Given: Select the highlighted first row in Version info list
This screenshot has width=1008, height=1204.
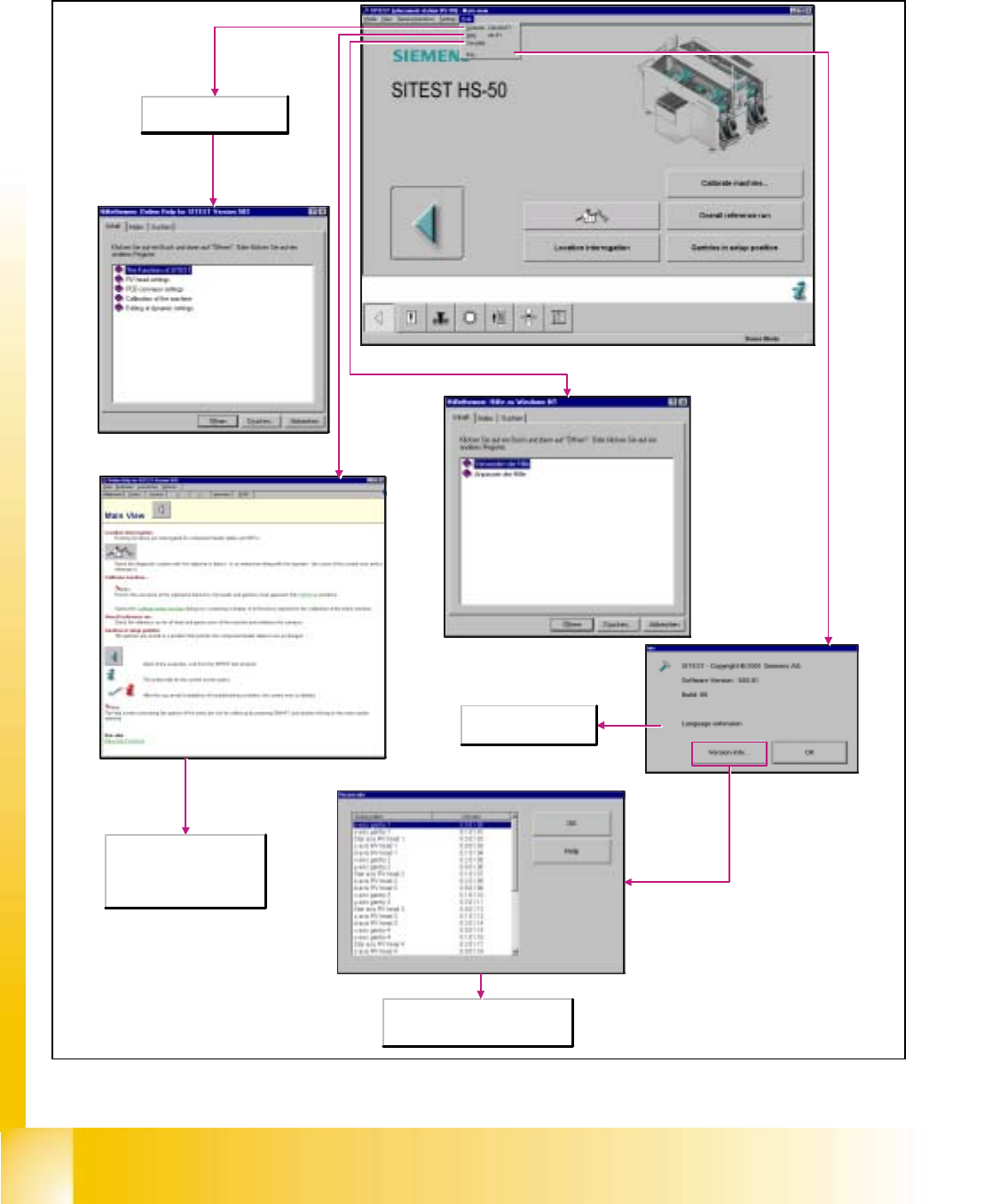Looking at the screenshot, I should point(431,825).
